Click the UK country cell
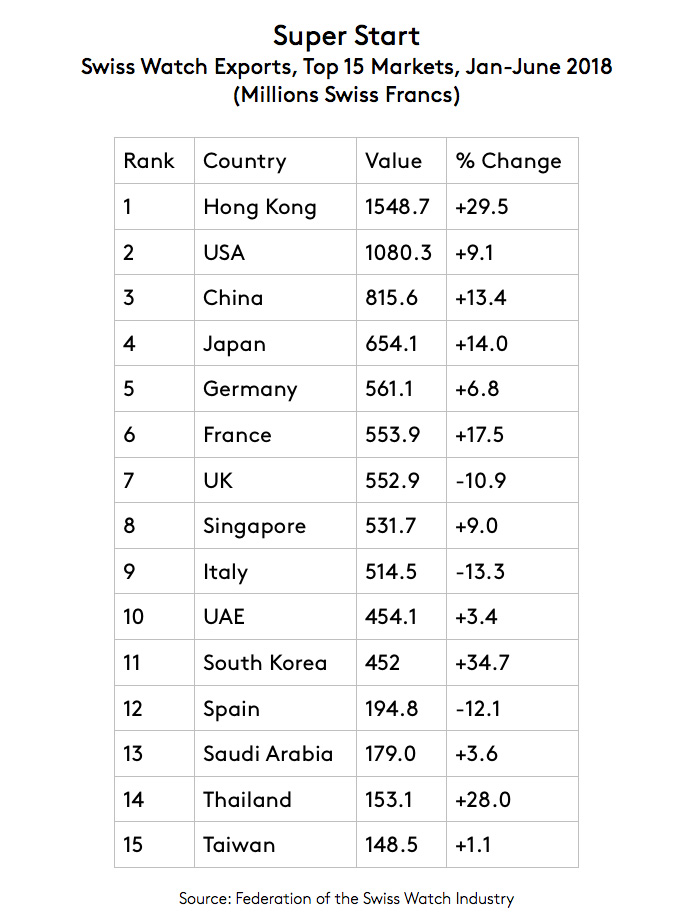The image size is (687, 915). pyautogui.click(x=218, y=481)
